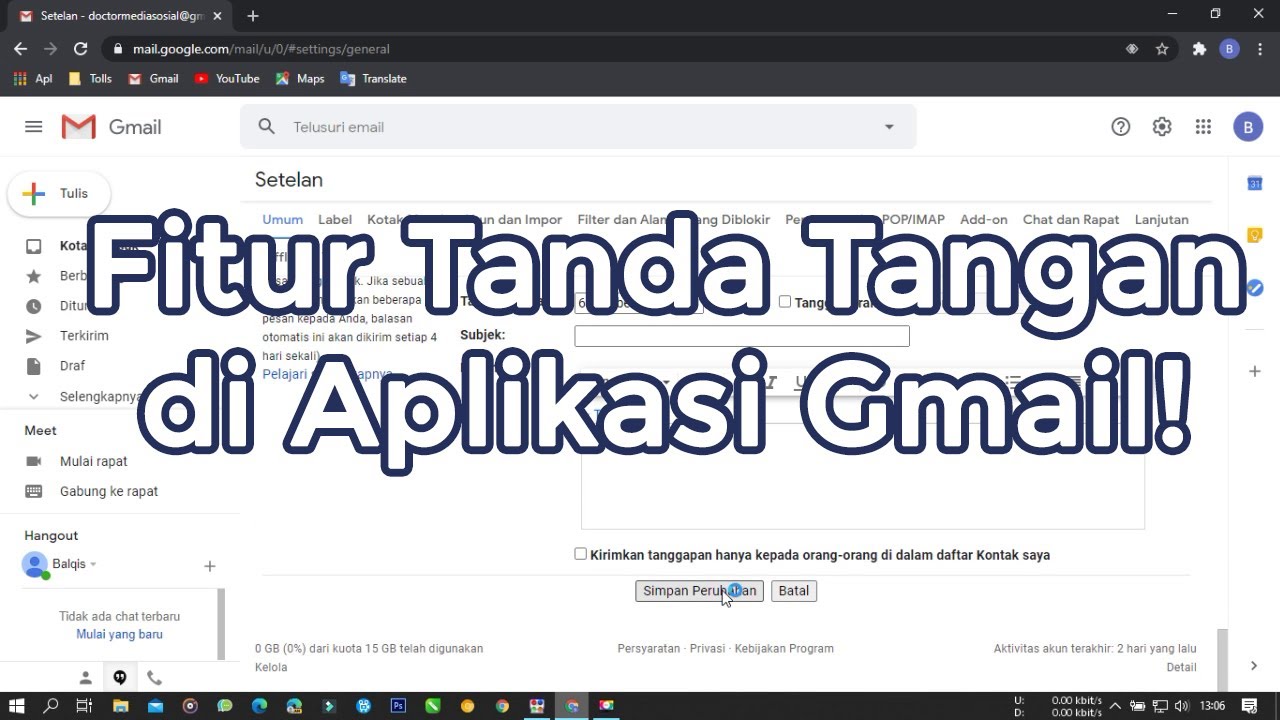Viewport: 1280px width, 720px height.
Task: Open the Kebijakan Program link
Action: 784,648
